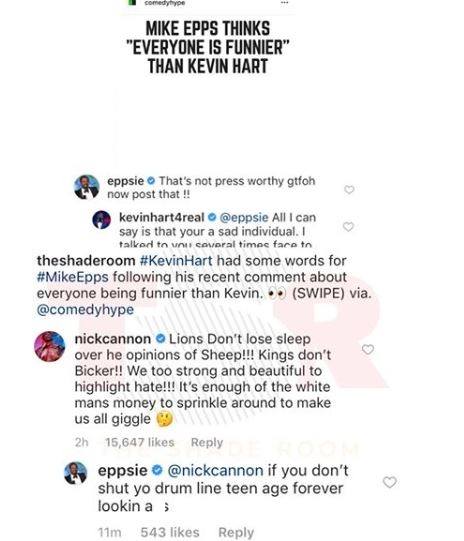The width and height of the screenshot is (464, 541).
Task: Open theshaderoom username in caption
Action: (86, 260)
